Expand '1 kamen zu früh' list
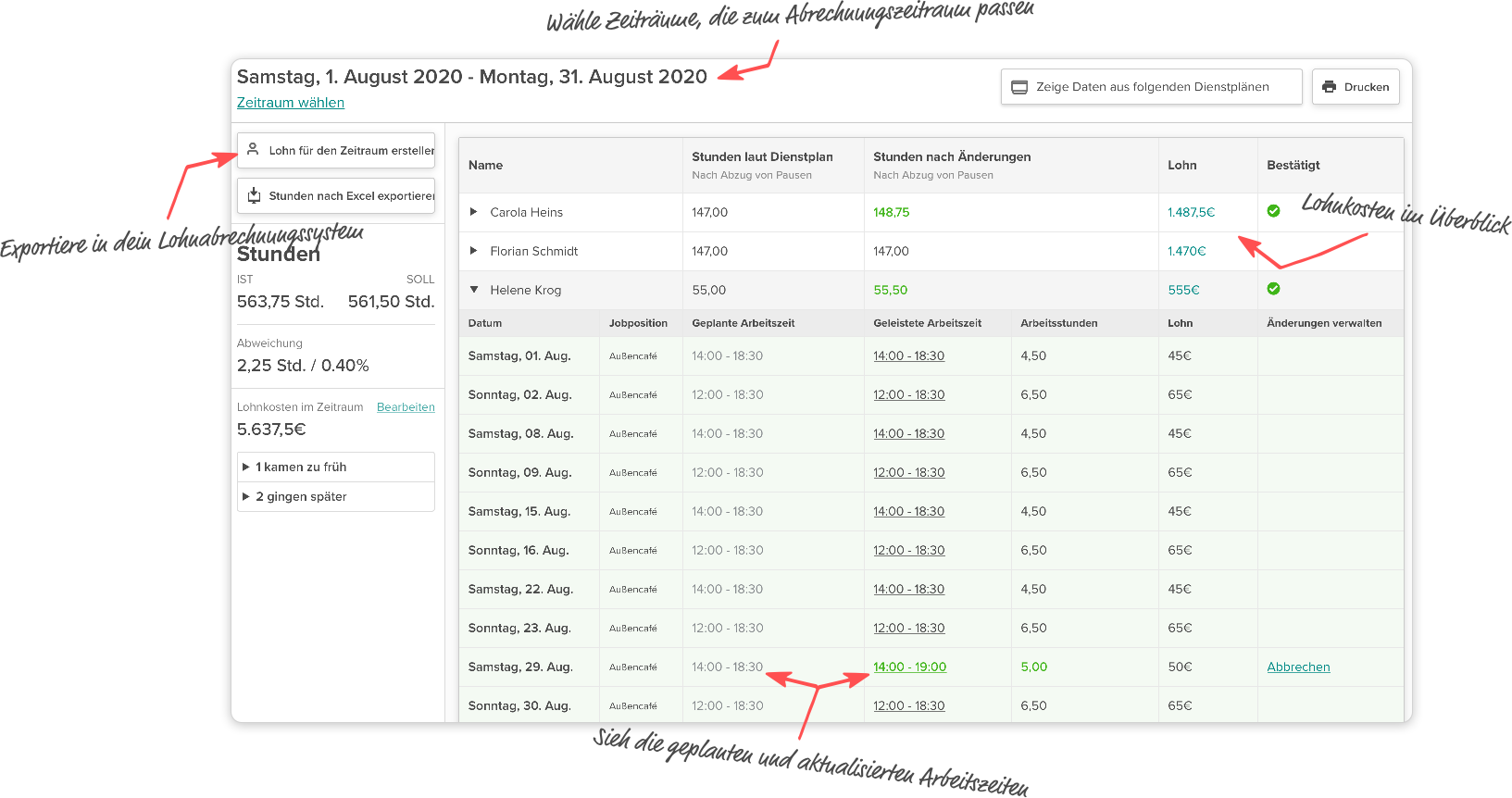The height and width of the screenshot is (798, 1512). click(246, 467)
